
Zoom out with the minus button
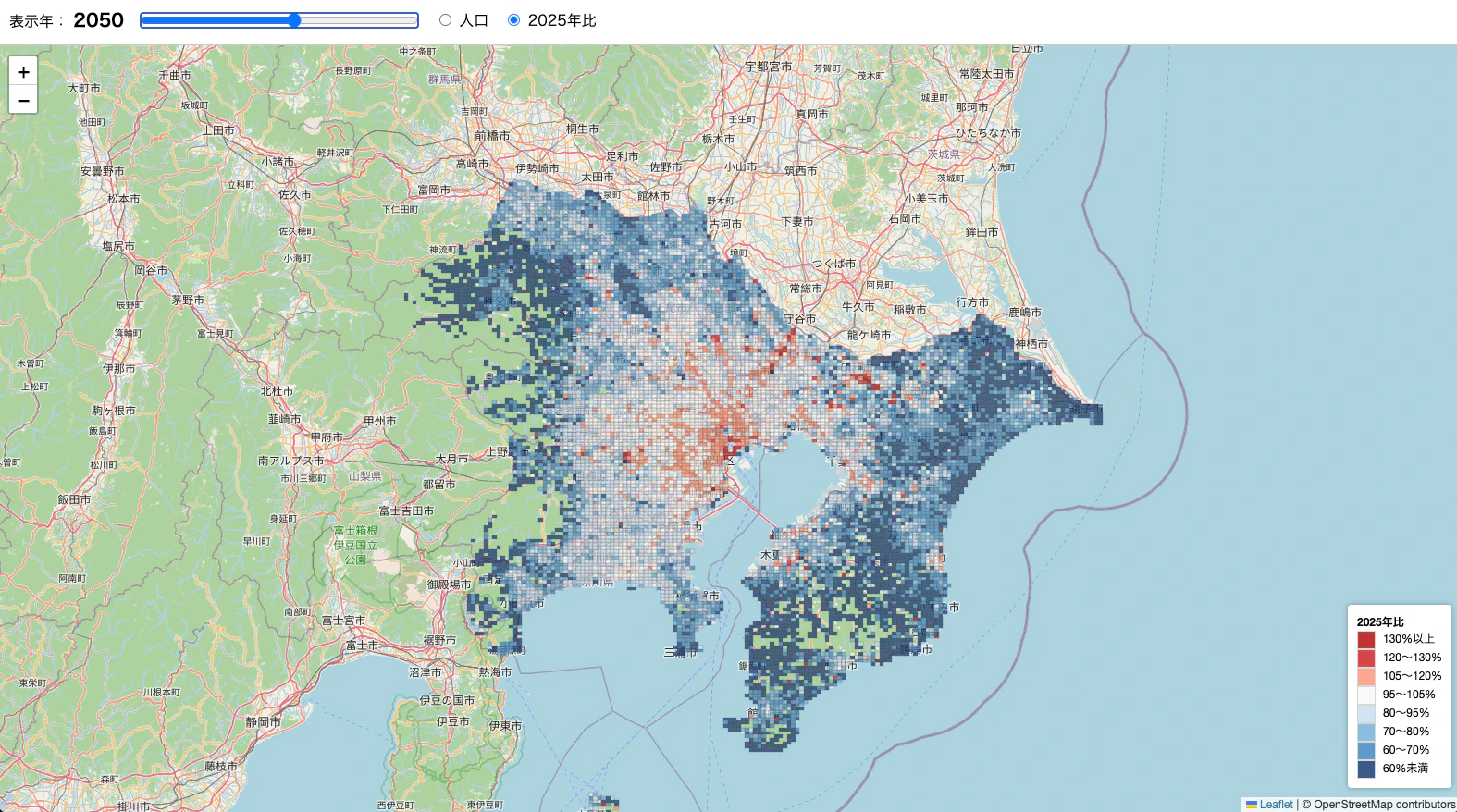pyautogui.click(x=23, y=100)
